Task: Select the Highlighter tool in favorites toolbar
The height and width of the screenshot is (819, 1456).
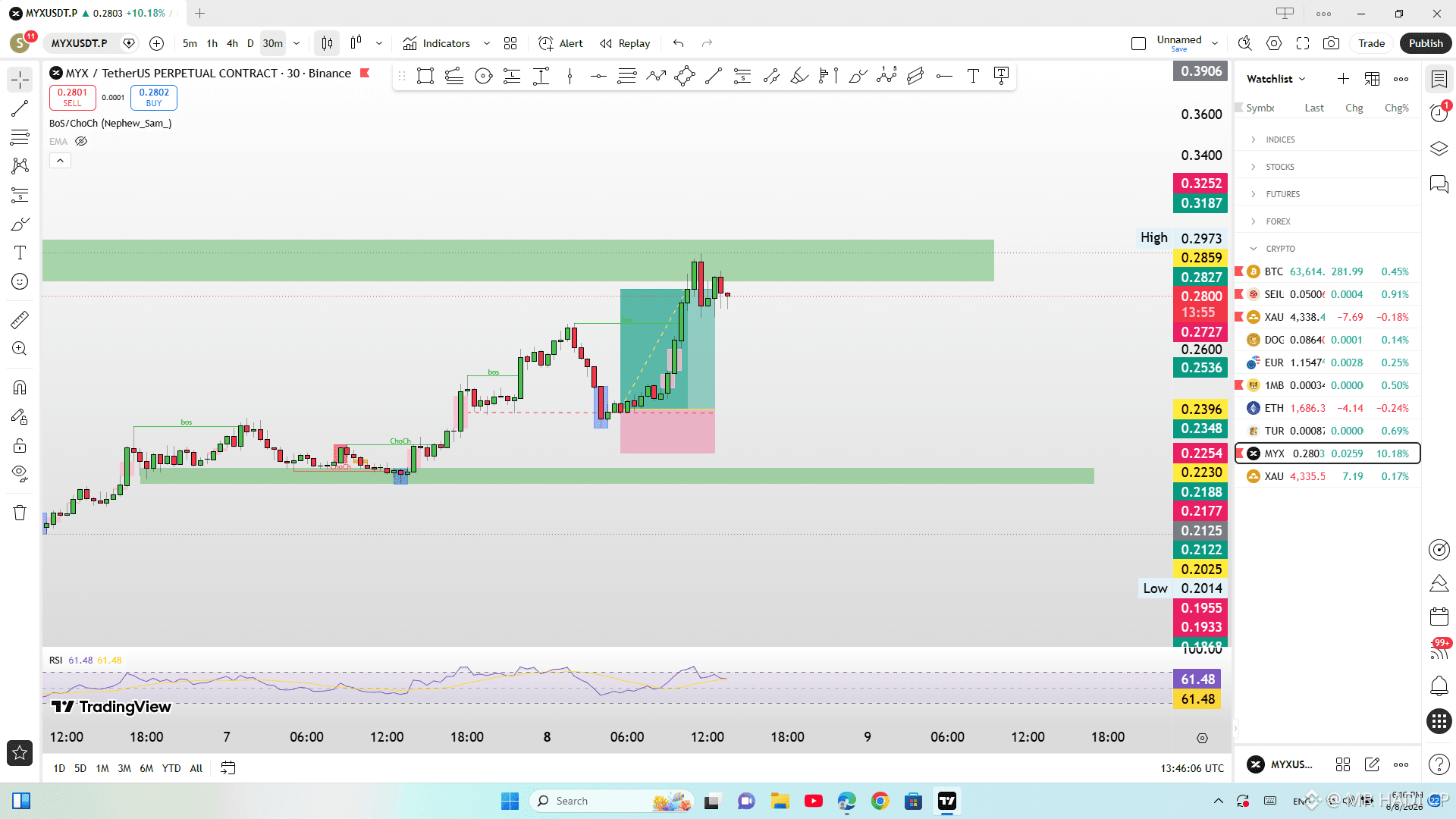Action: click(799, 76)
